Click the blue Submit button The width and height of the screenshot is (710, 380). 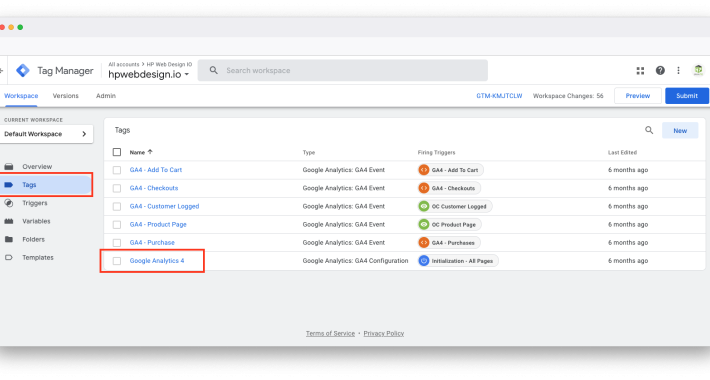click(x=687, y=96)
